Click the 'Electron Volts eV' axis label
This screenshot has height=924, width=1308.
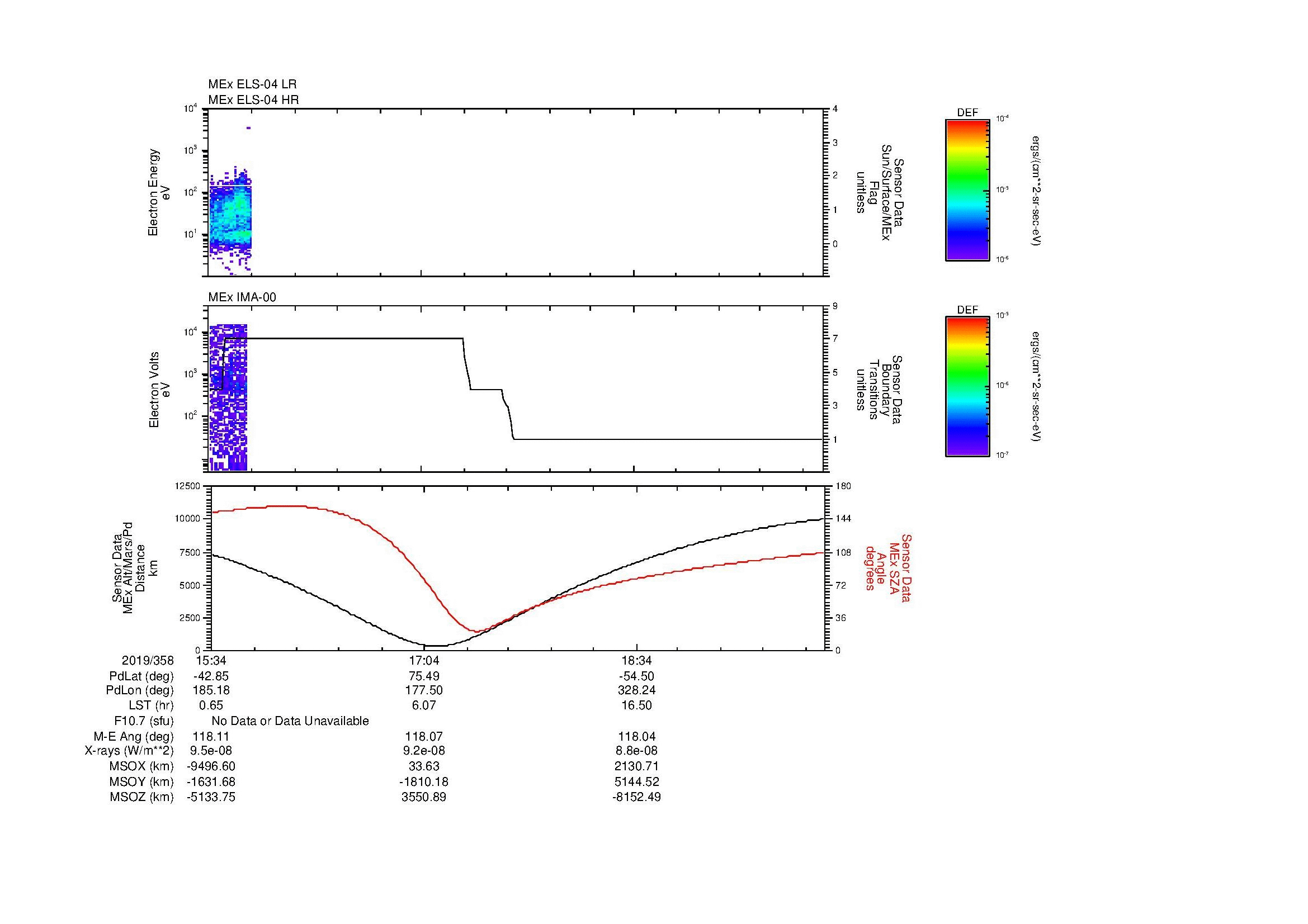pos(159,390)
